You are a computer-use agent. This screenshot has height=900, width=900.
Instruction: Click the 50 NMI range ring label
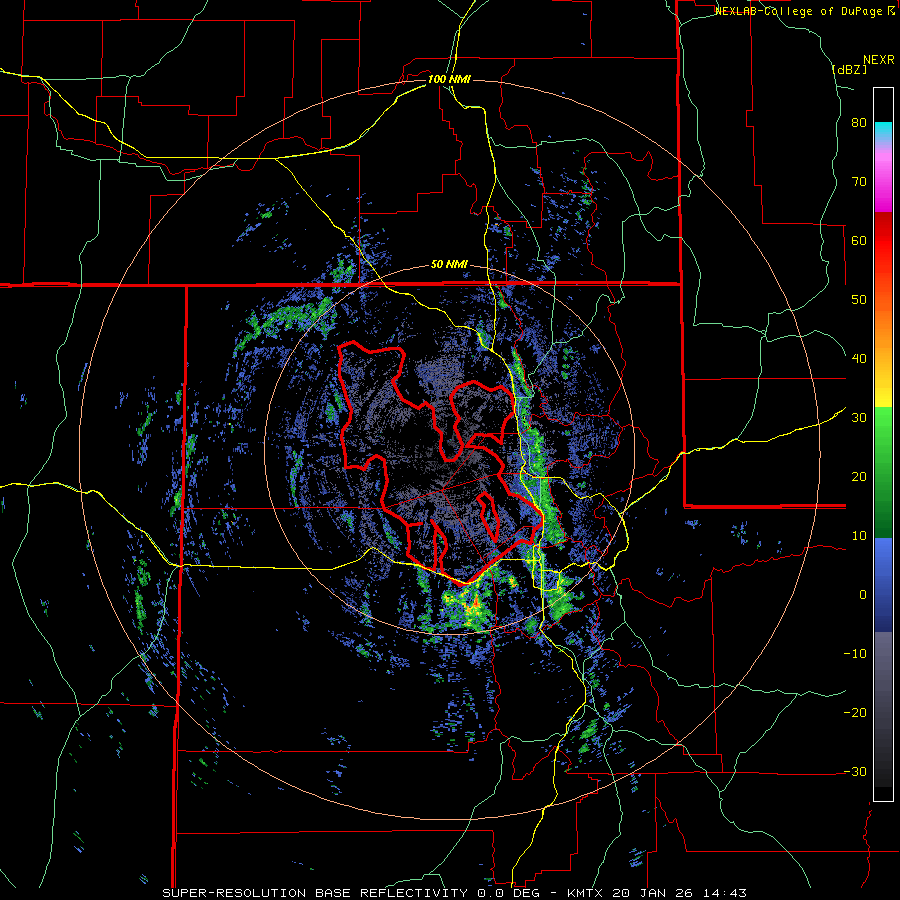click(449, 265)
